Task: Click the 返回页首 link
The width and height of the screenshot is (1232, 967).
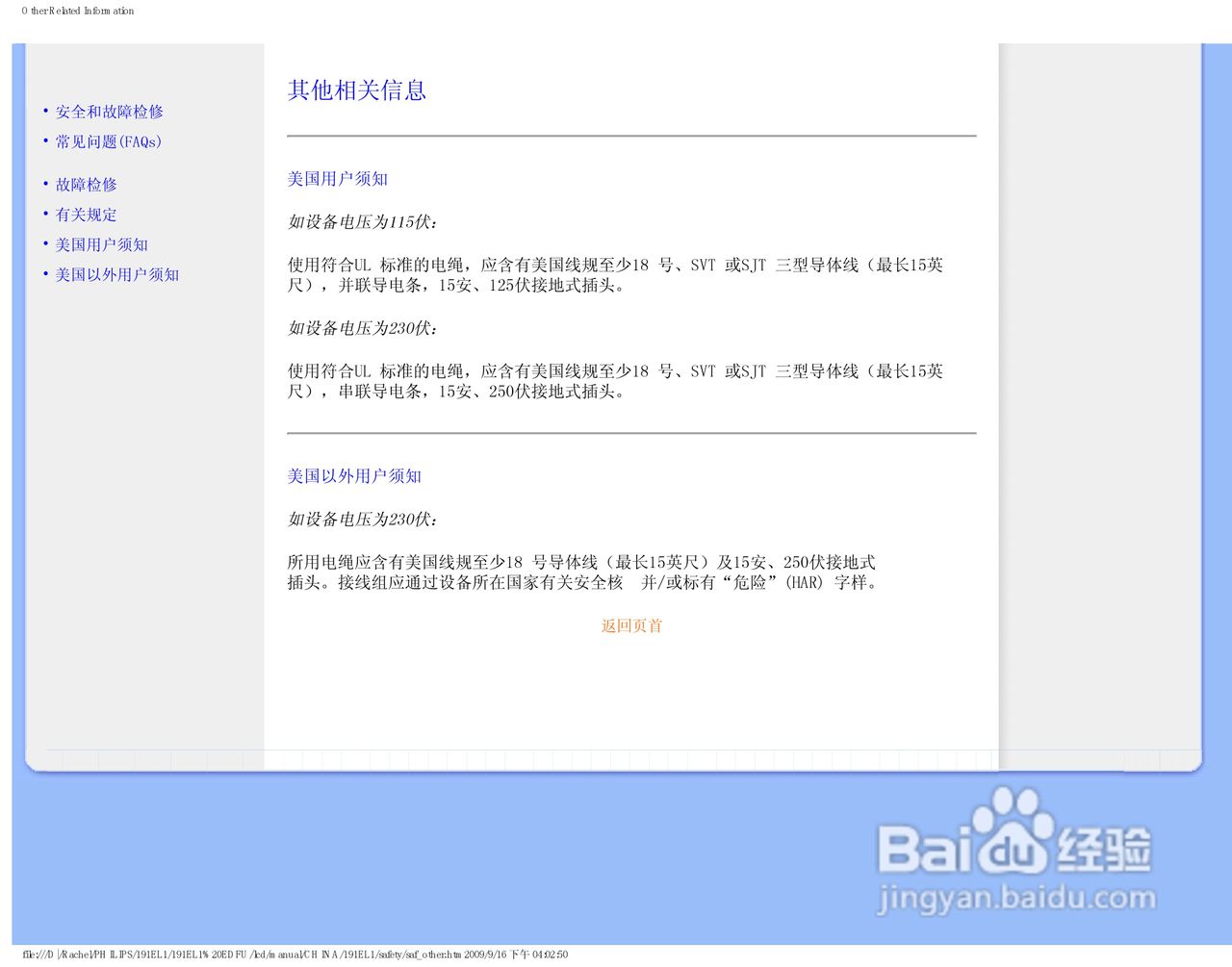Action: [x=631, y=625]
